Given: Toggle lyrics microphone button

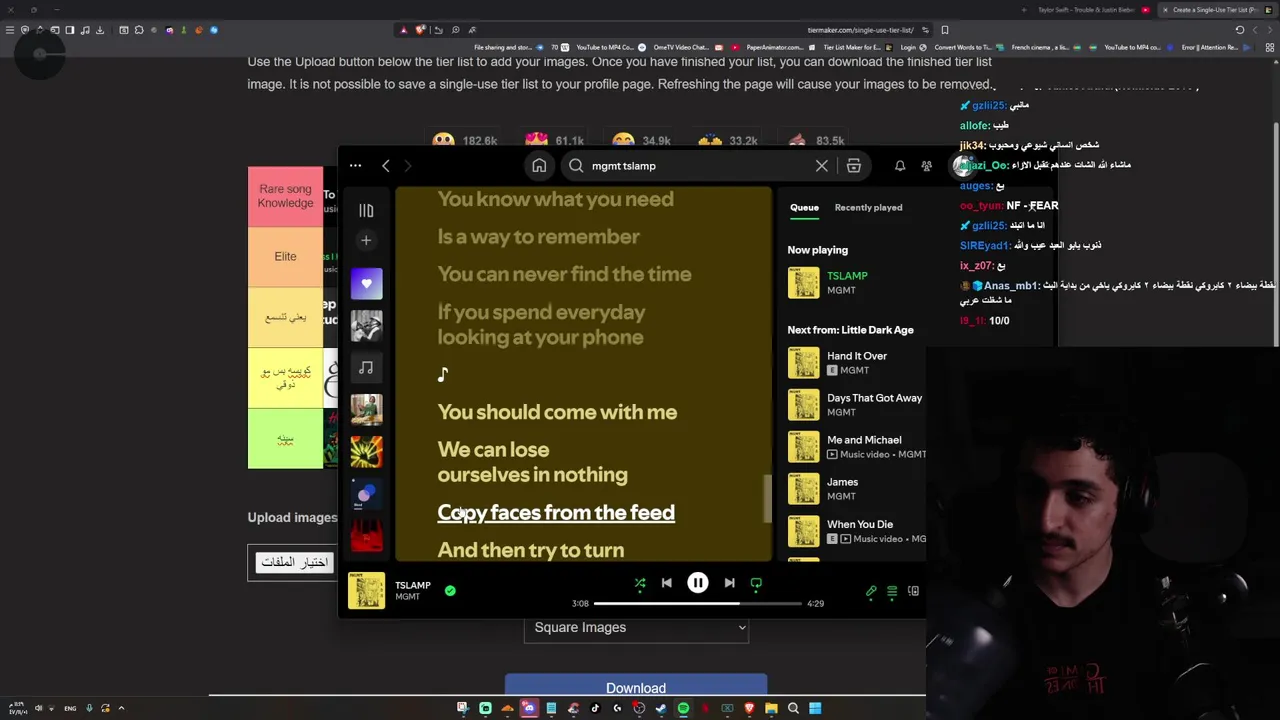Looking at the screenshot, I should pos(871,591).
